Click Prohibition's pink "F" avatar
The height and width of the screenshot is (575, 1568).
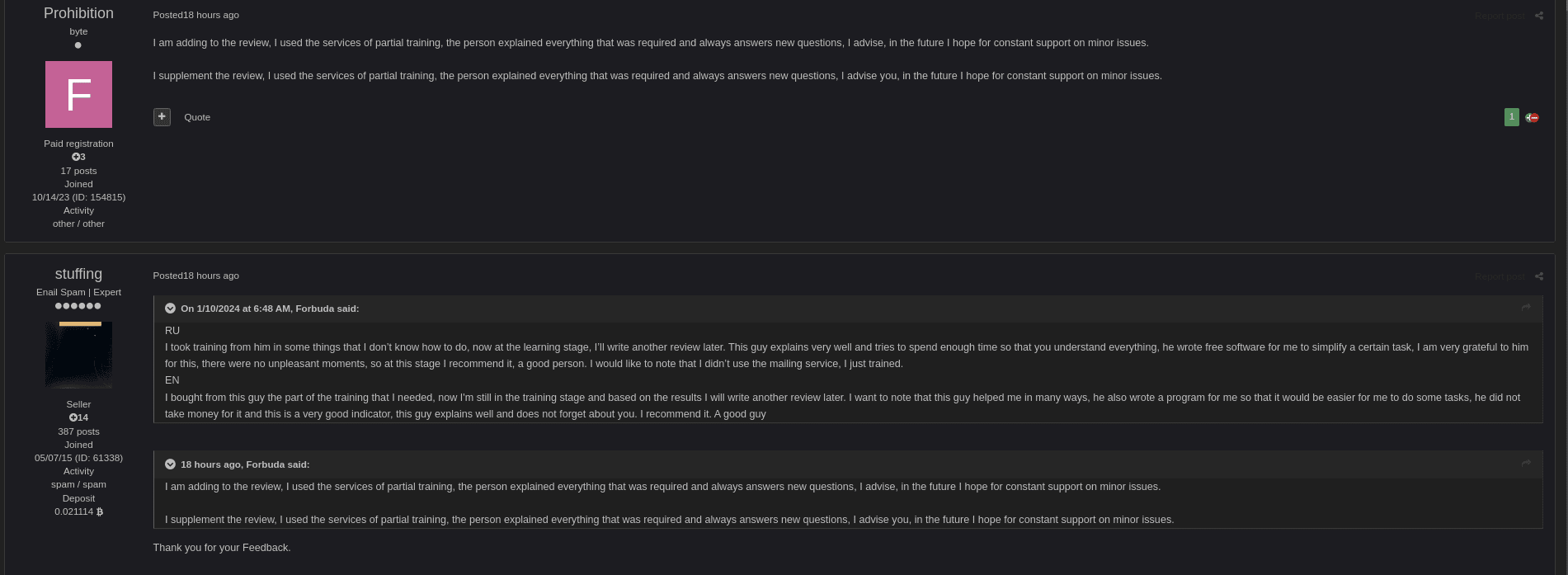(x=78, y=94)
